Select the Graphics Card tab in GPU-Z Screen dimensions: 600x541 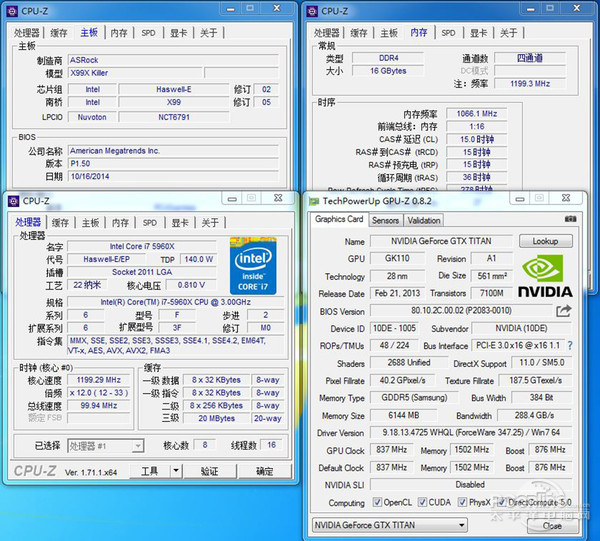click(x=339, y=219)
